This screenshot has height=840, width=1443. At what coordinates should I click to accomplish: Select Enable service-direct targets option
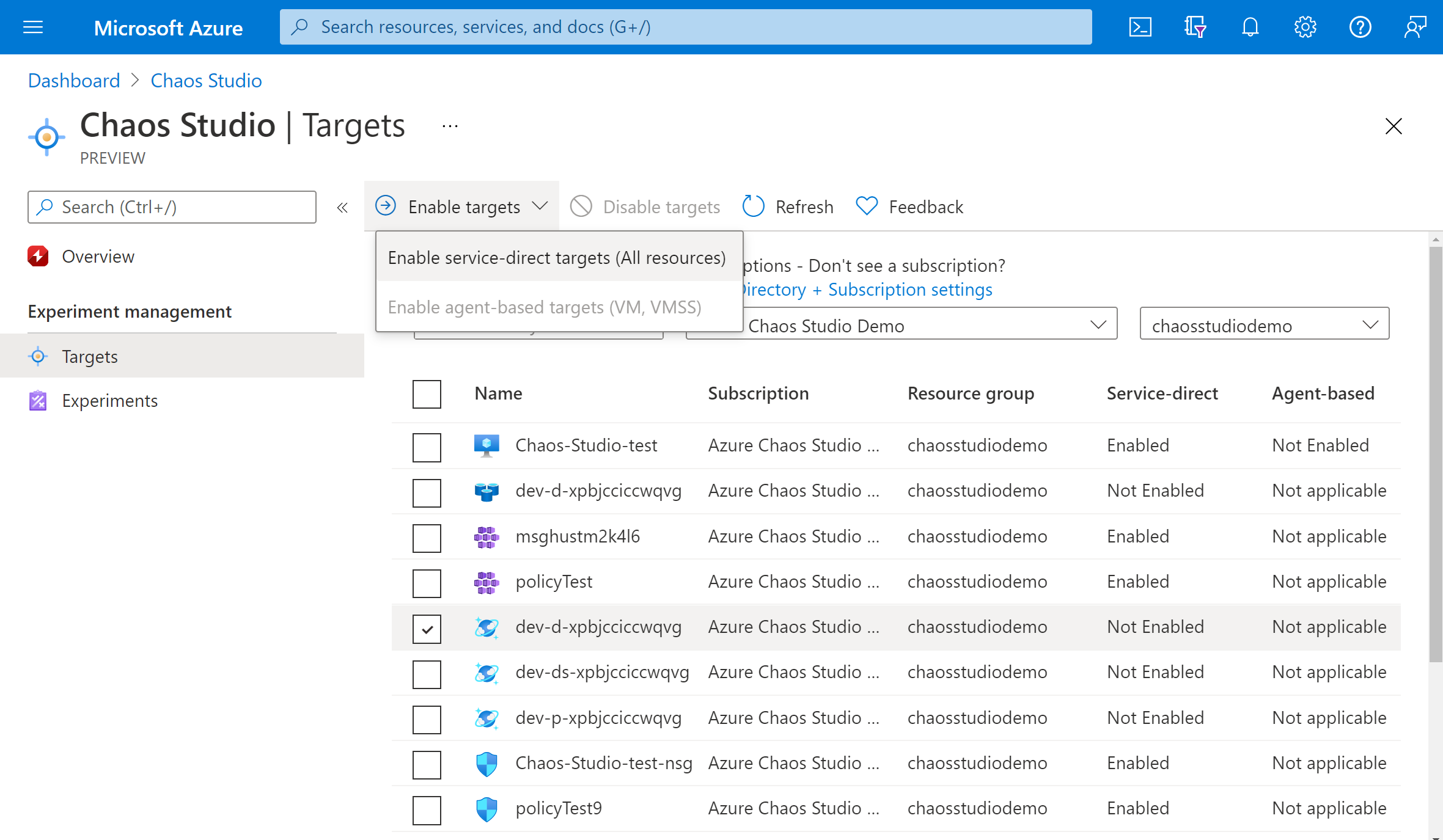point(557,257)
